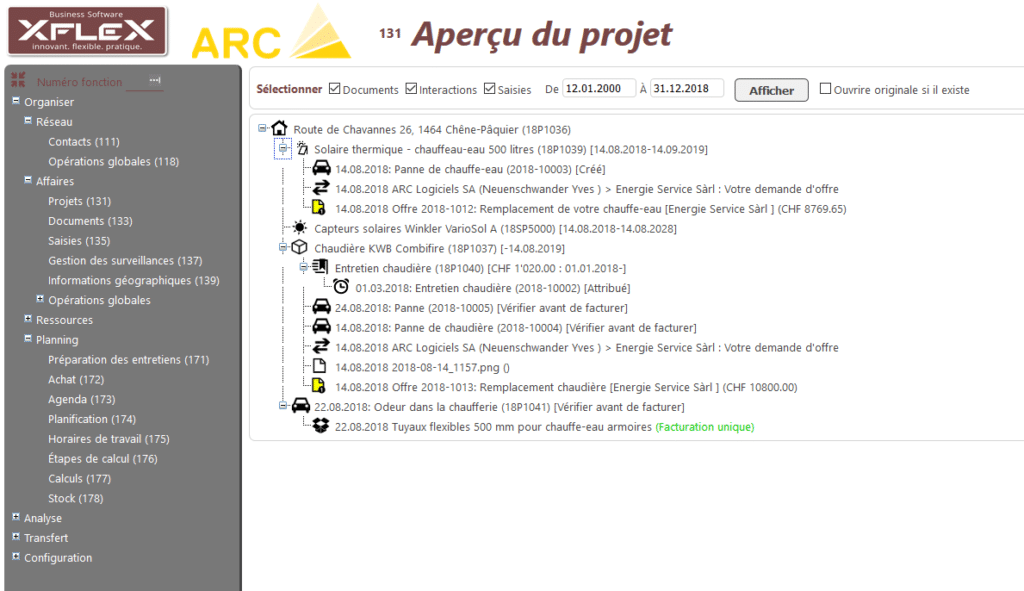The width and height of the screenshot is (1024, 591).
Task: Open Documents (133) menu entry
Action: coord(90,221)
